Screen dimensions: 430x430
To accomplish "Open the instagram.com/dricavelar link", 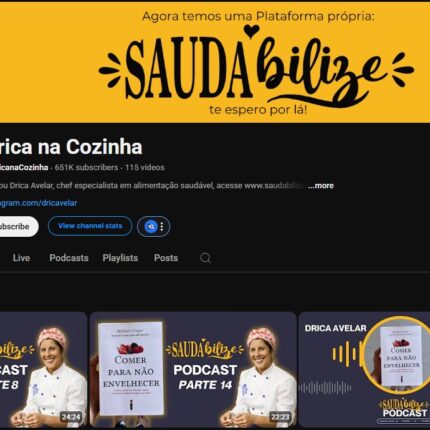I will tap(38, 203).
